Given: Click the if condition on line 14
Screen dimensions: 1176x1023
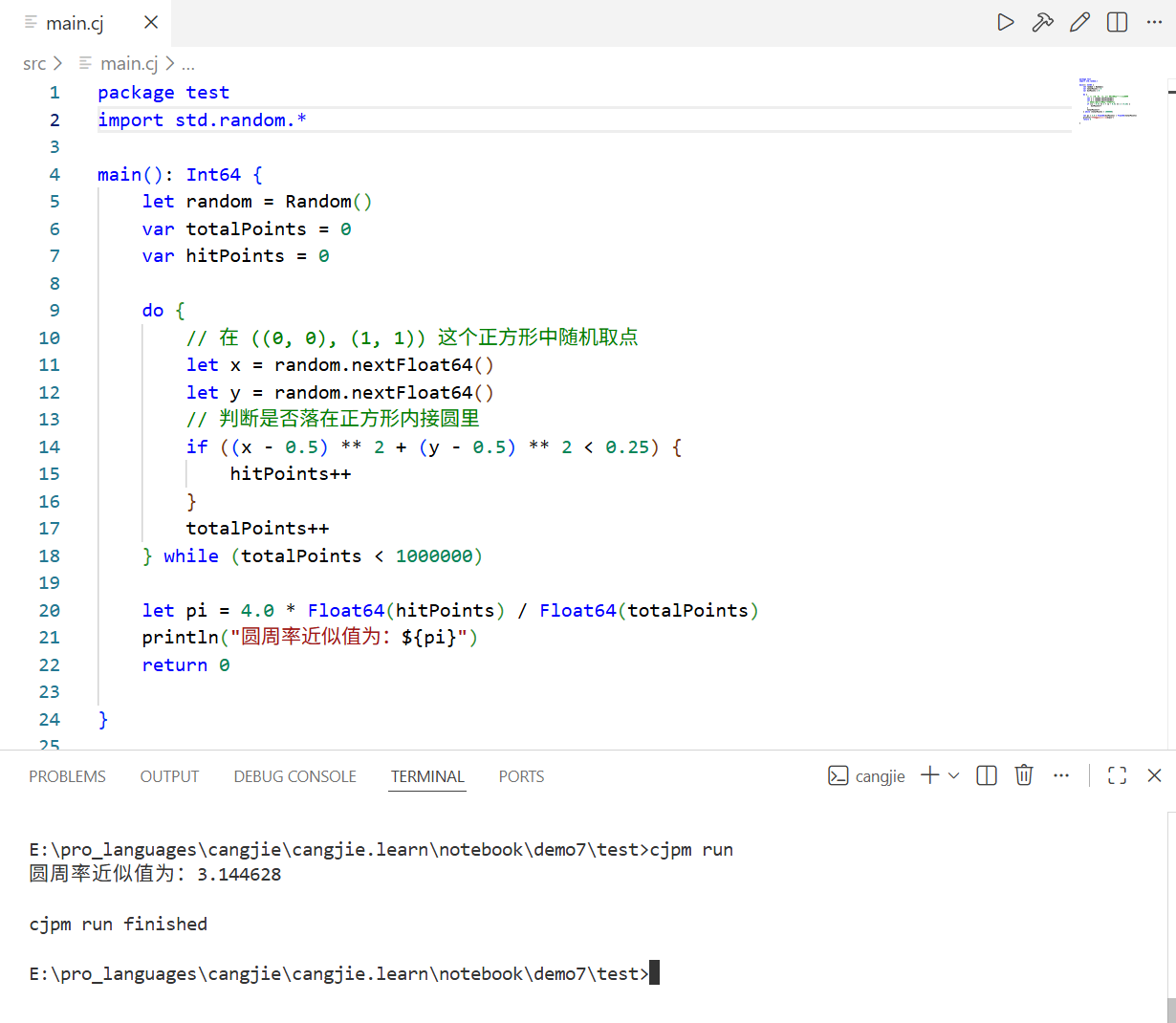Looking at the screenshot, I should pyautogui.click(x=434, y=446).
